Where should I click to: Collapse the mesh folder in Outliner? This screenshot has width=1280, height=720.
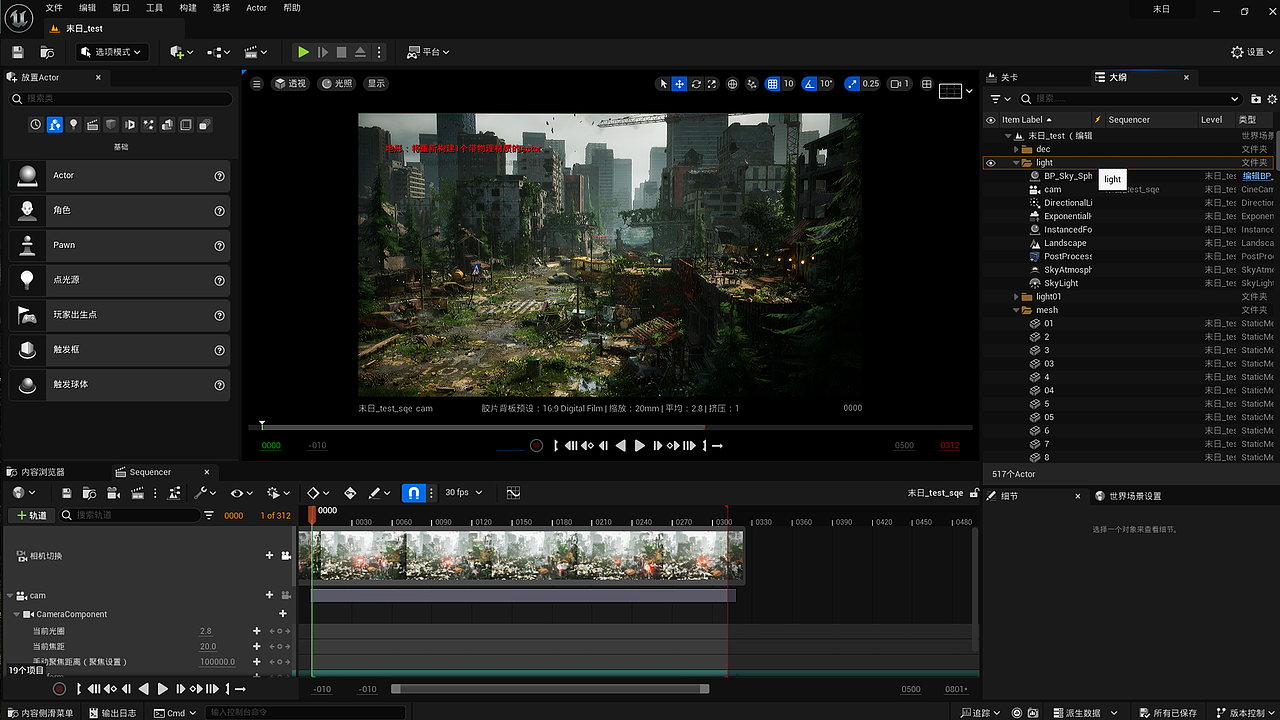[1017, 310]
